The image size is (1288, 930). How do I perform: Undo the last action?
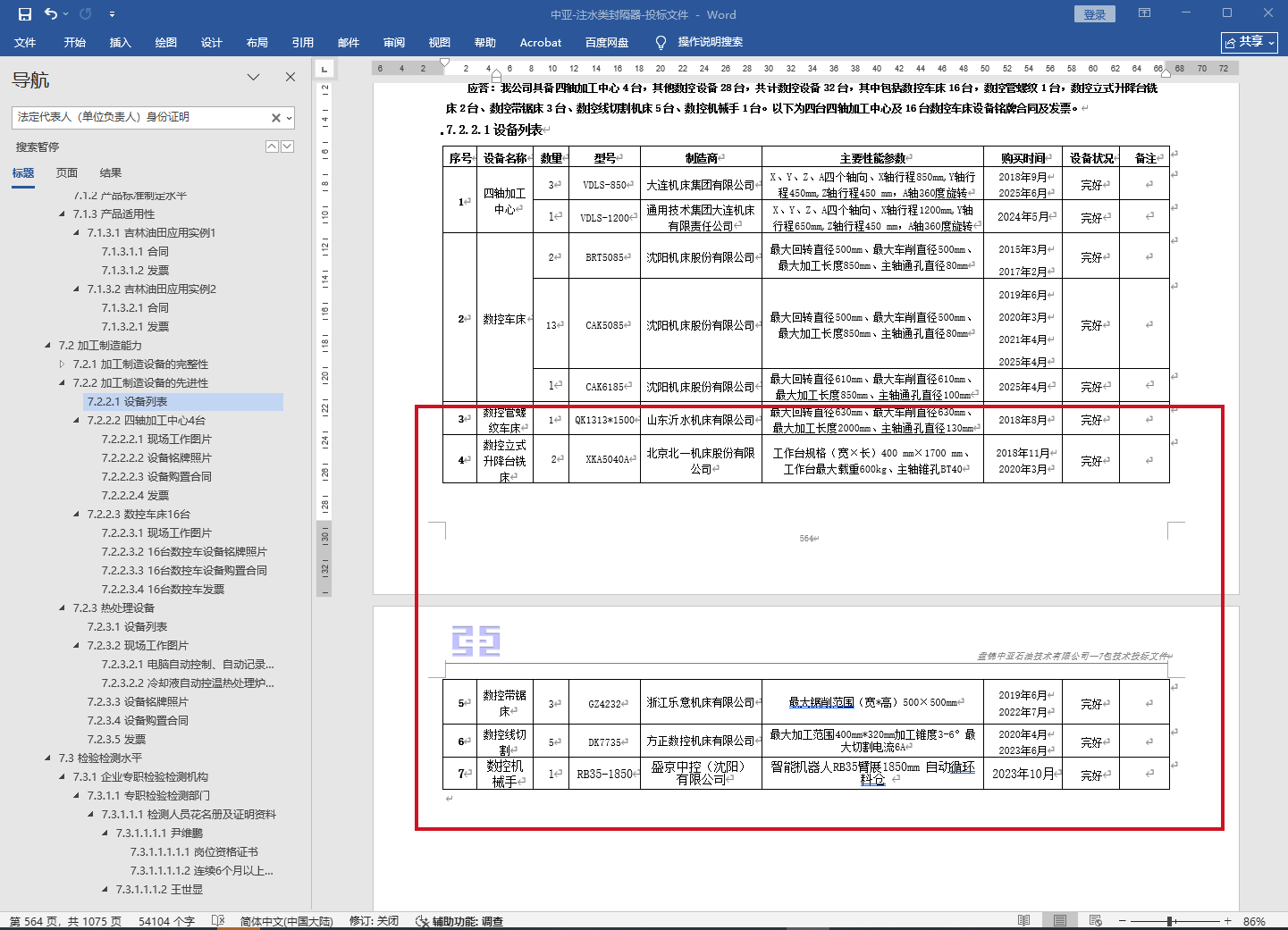pyautogui.click(x=50, y=14)
